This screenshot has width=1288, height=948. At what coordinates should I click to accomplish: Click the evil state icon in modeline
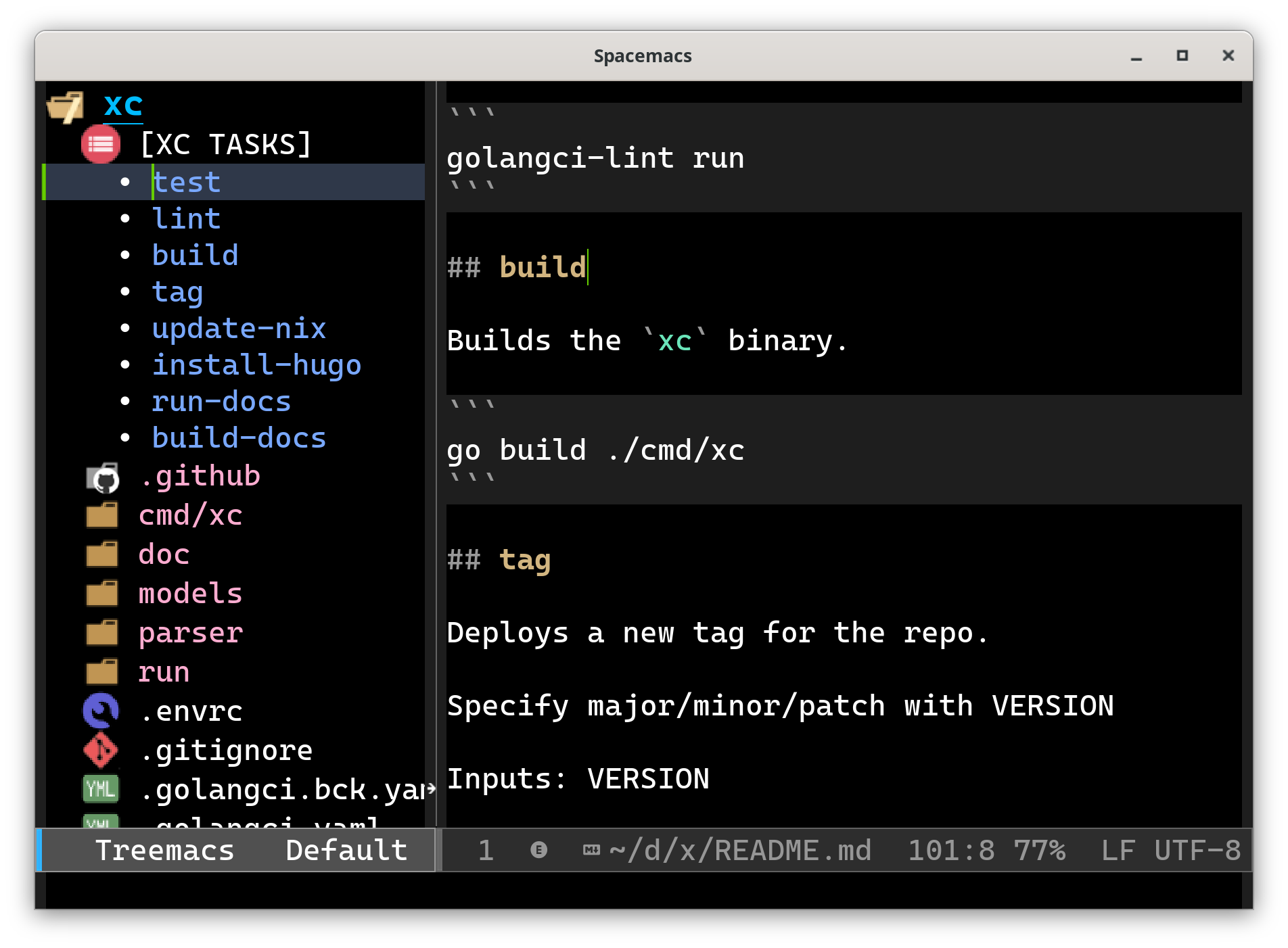pos(538,850)
